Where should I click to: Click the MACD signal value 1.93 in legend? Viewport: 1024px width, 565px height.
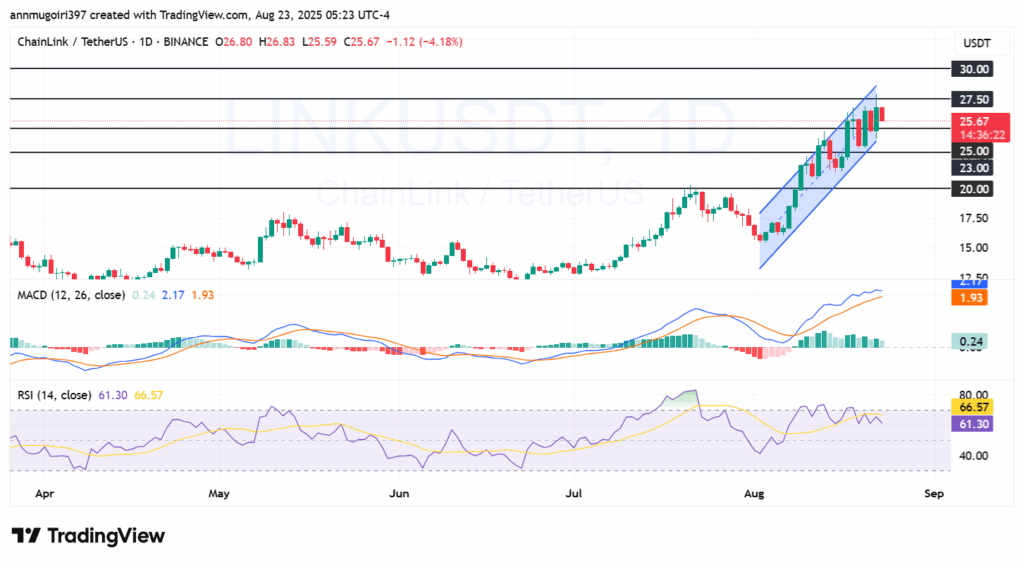202,295
